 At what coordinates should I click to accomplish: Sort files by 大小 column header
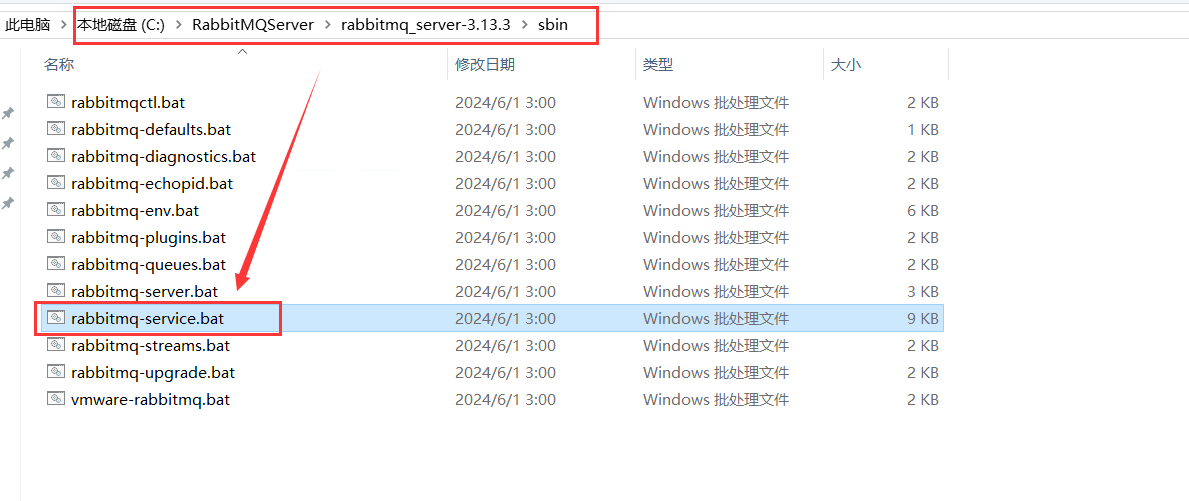(x=846, y=65)
